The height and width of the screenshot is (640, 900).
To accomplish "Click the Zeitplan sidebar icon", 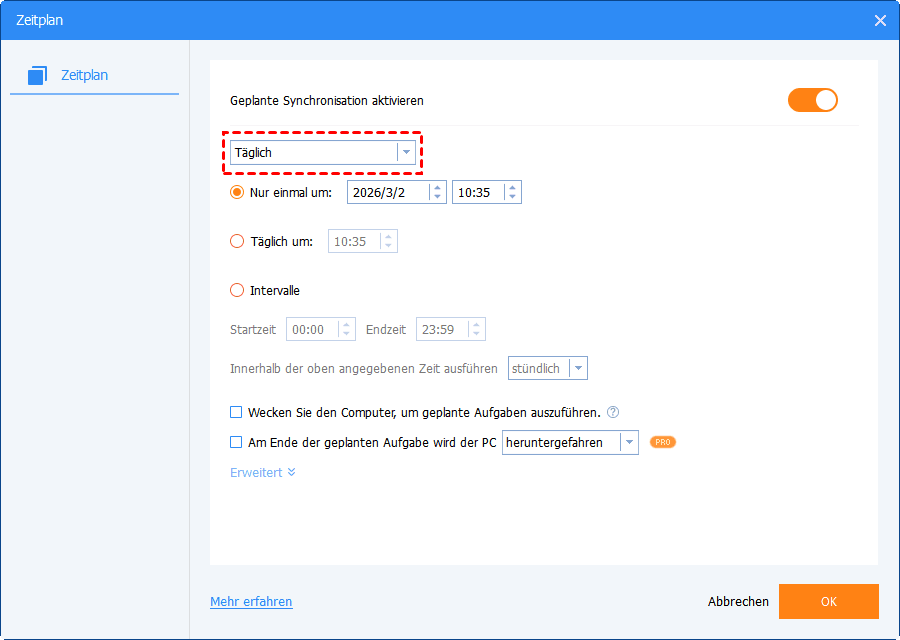I will [x=38, y=75].
